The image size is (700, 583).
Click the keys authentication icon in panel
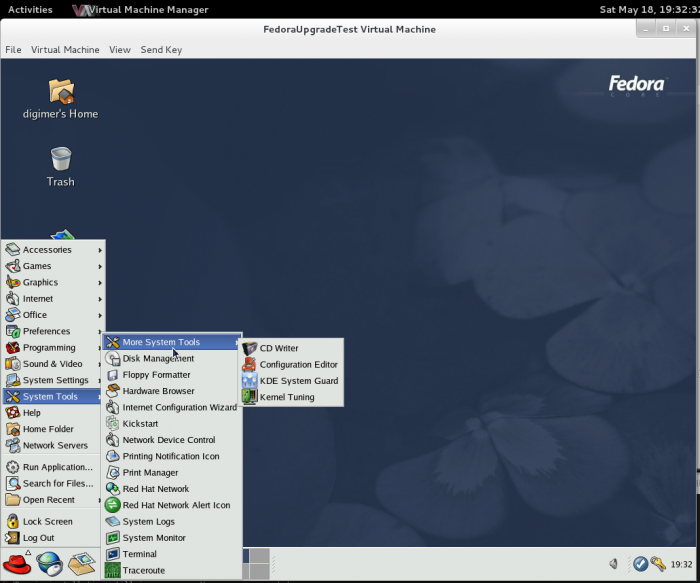[658, 564]
